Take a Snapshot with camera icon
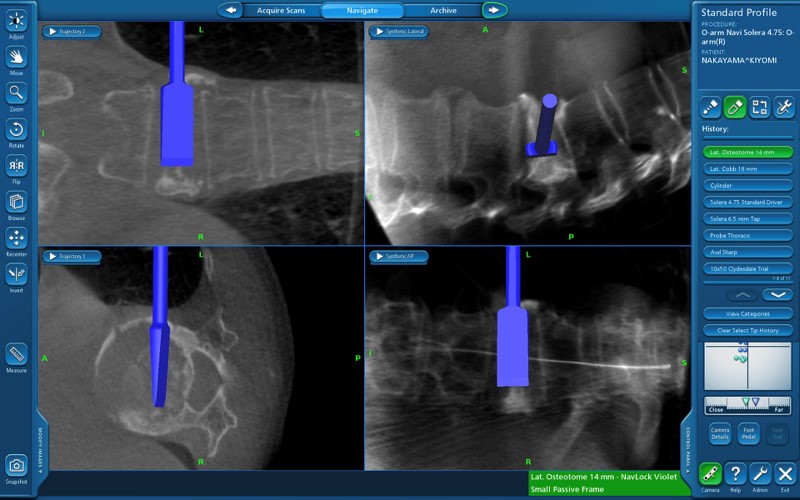The height and width of the screenshot is (500, 800). 16,466
